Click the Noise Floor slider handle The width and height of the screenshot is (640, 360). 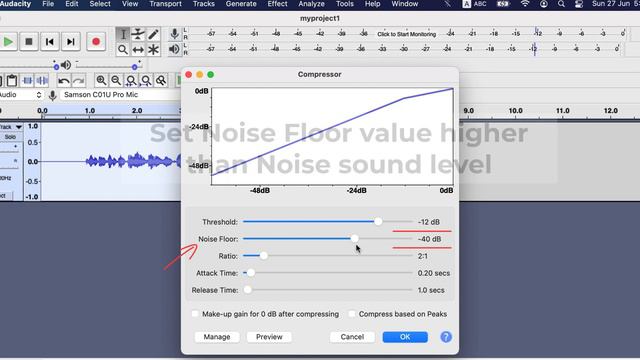coord(355,239)
